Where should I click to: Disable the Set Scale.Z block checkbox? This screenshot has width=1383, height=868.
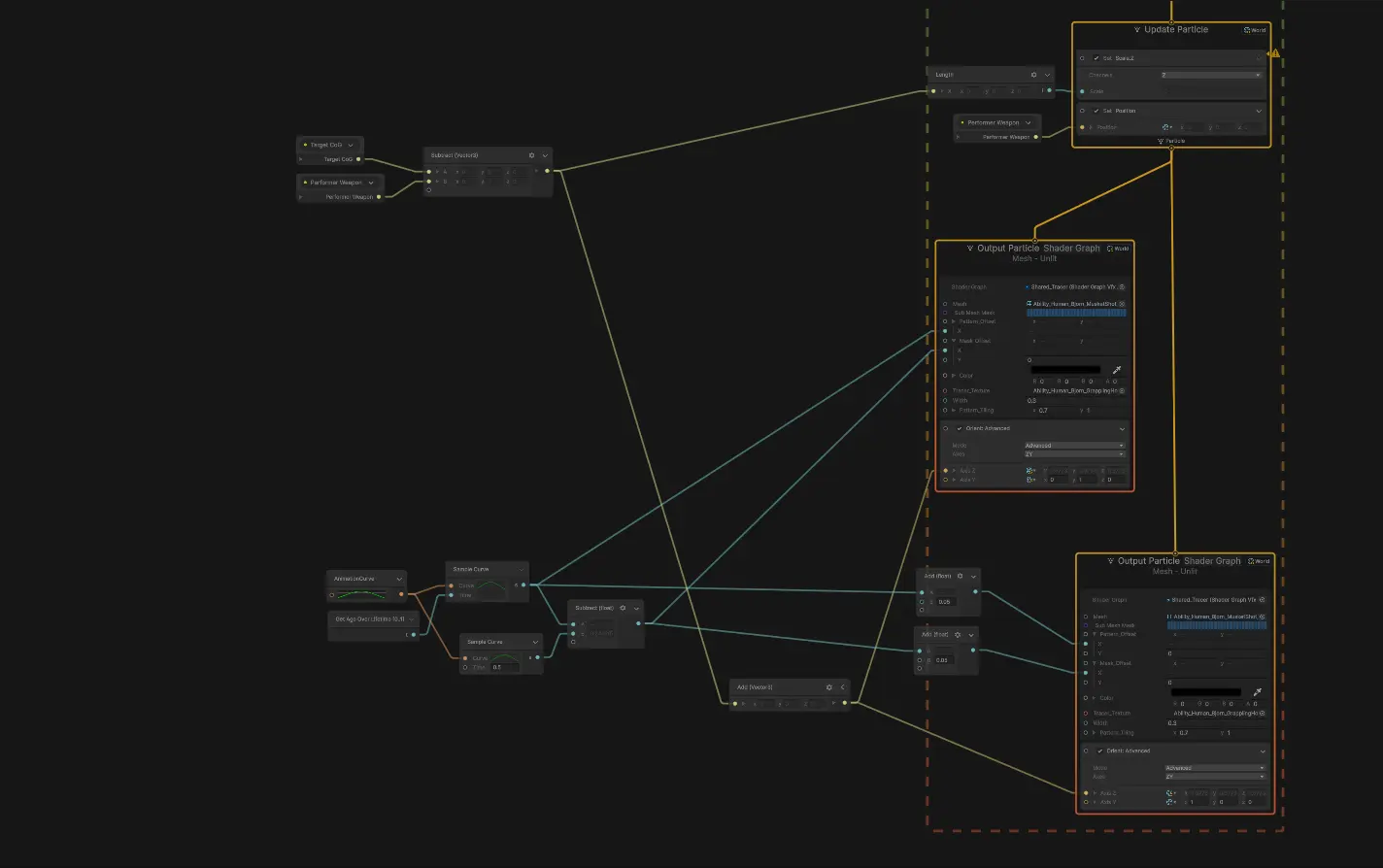click(x=1096, y=58)
